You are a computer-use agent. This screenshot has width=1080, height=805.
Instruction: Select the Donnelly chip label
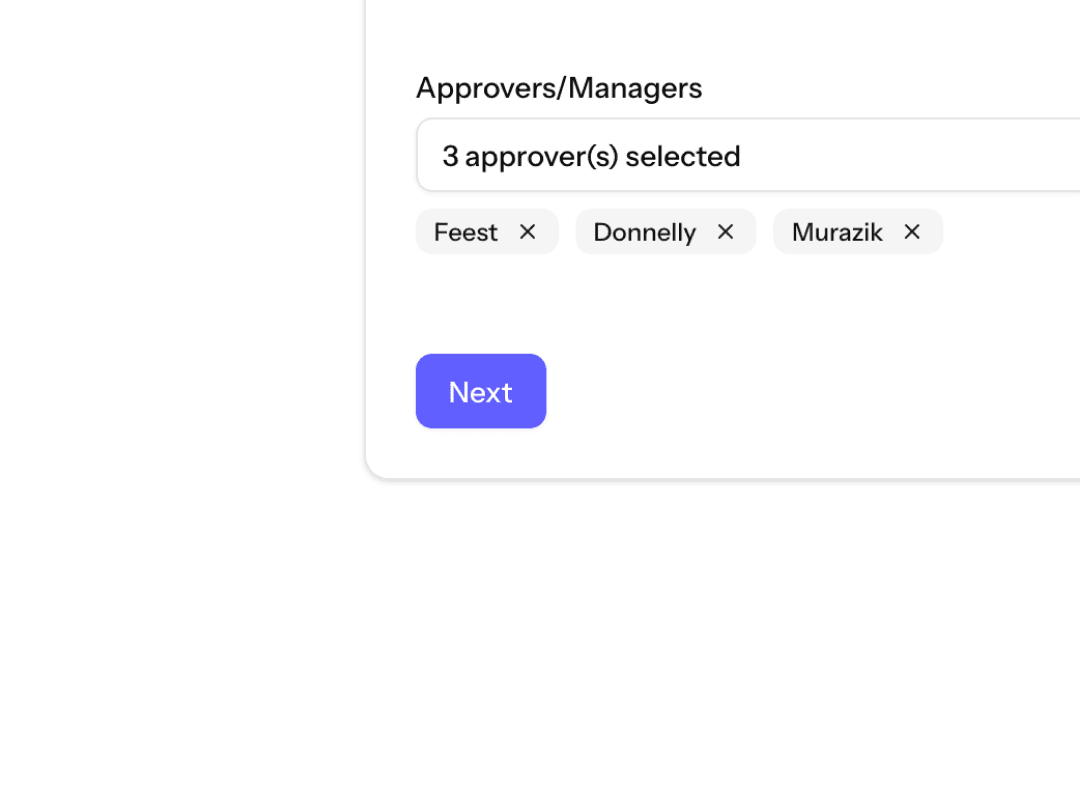[645, 231]
